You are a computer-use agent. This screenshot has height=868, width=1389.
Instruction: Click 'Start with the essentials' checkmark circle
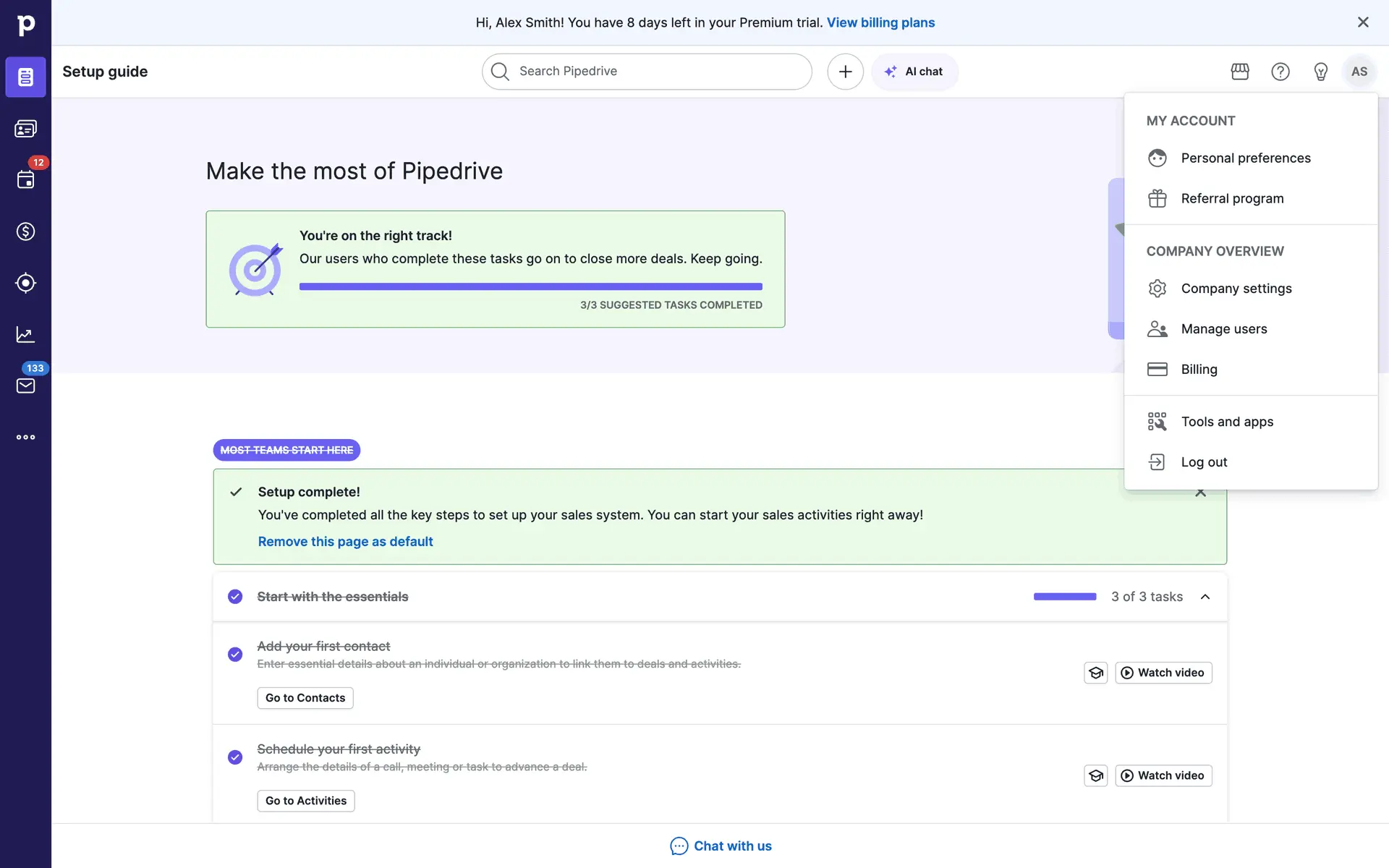click(x=235, y=597)
